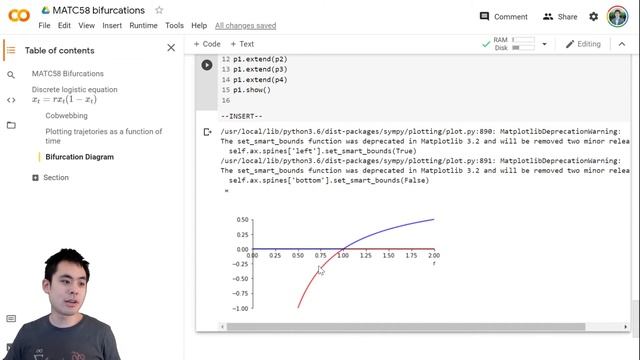The image size is (640, 360).
Task: Click the code line p1.extend(p4)
Action: click(260, 80)
